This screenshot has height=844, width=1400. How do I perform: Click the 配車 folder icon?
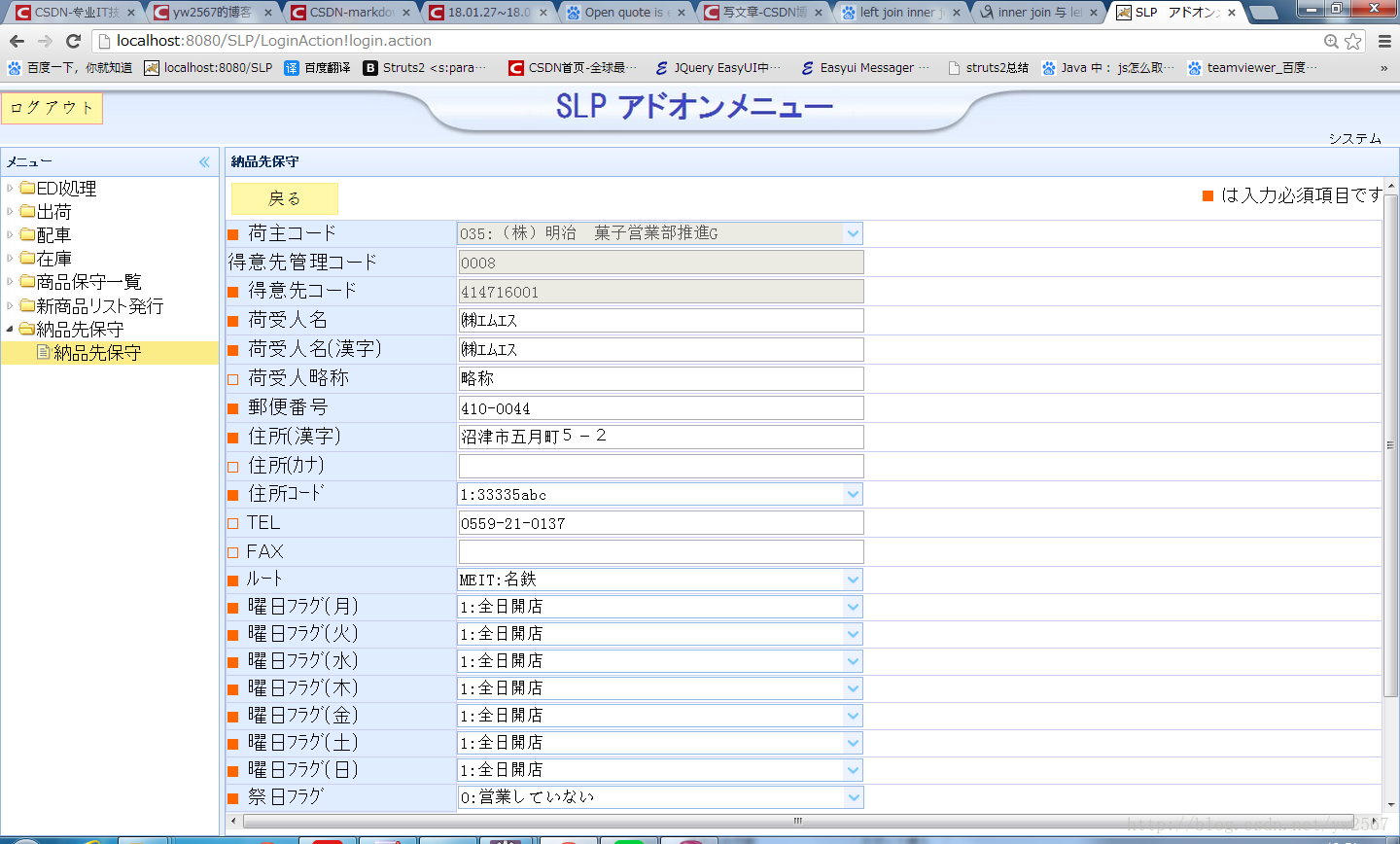pyautogui.click(x=27, y=234)
